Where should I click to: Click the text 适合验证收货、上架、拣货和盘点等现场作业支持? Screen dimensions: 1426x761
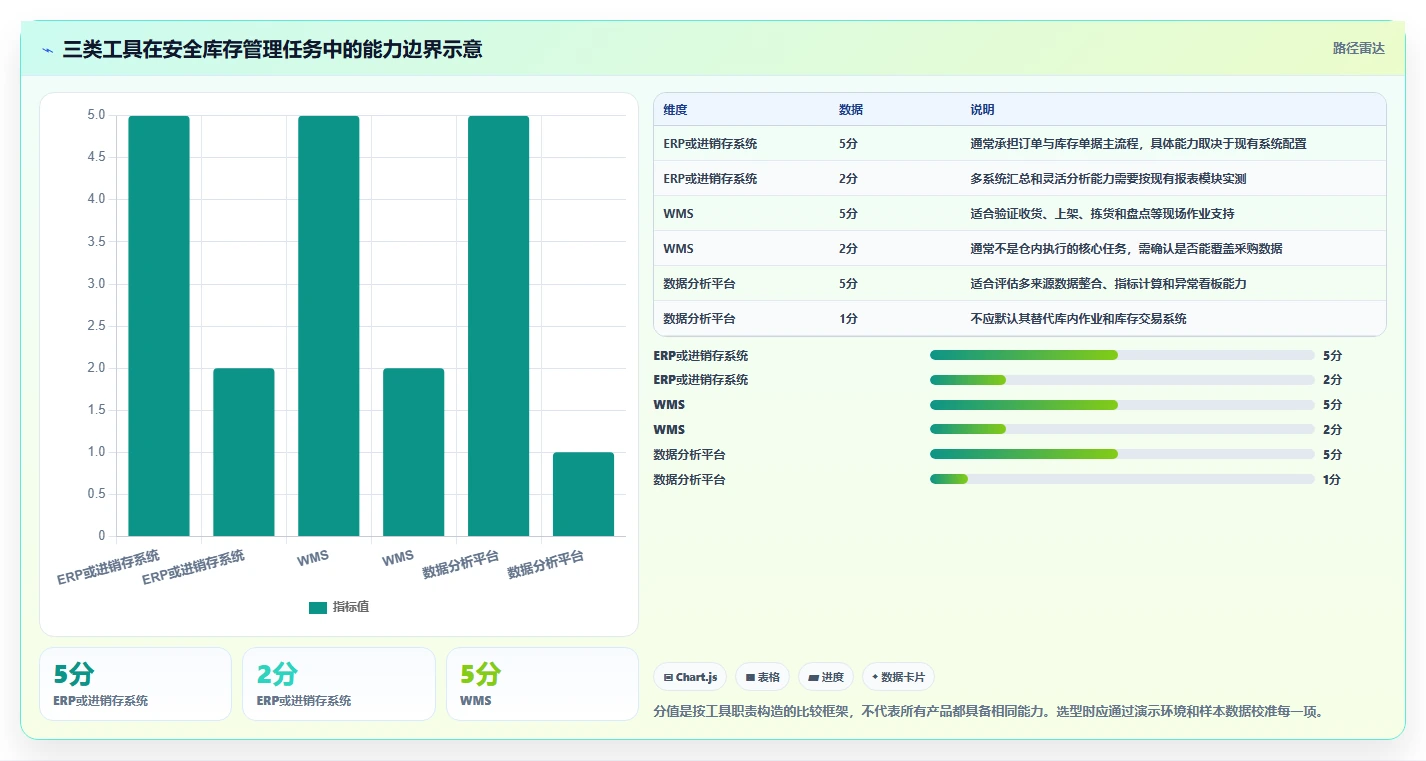coord(1102,214)
